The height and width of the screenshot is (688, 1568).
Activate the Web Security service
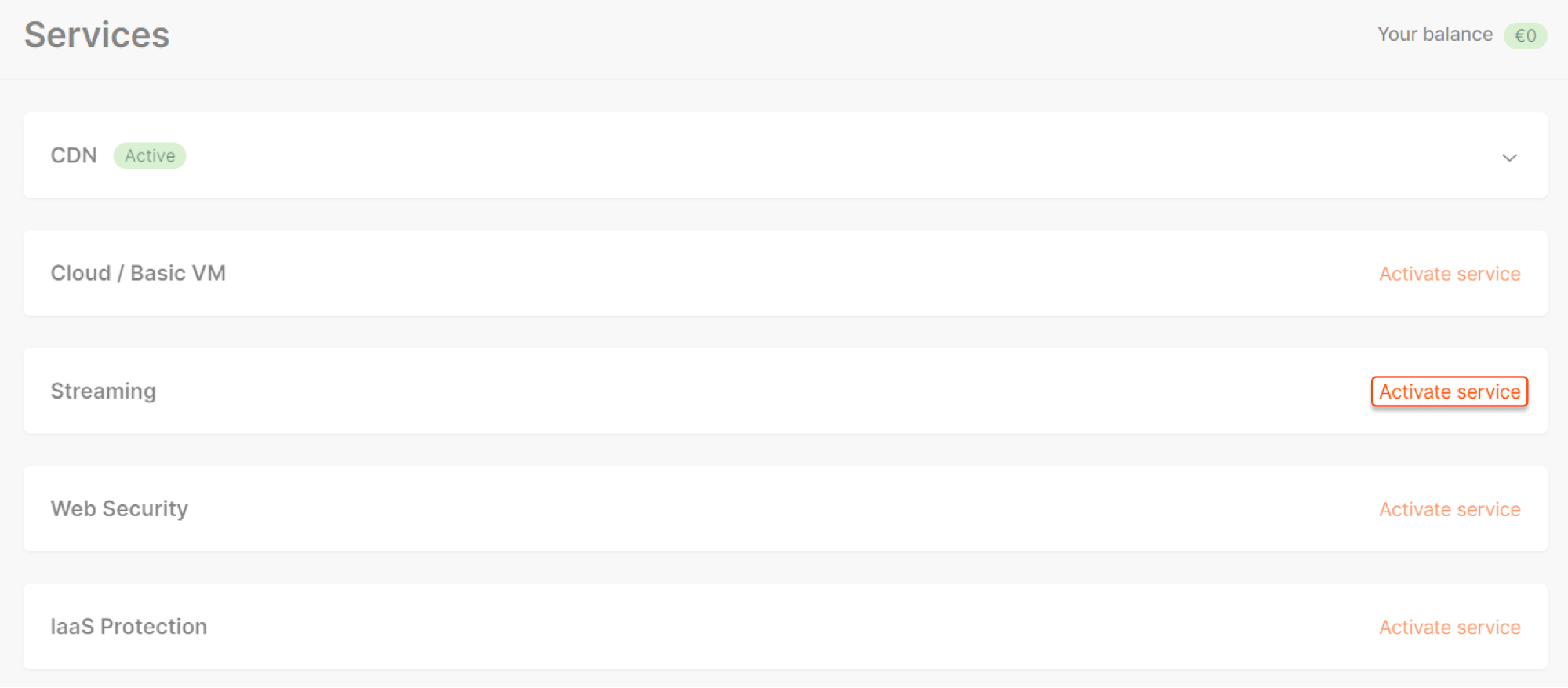(x=1449, y=508)
